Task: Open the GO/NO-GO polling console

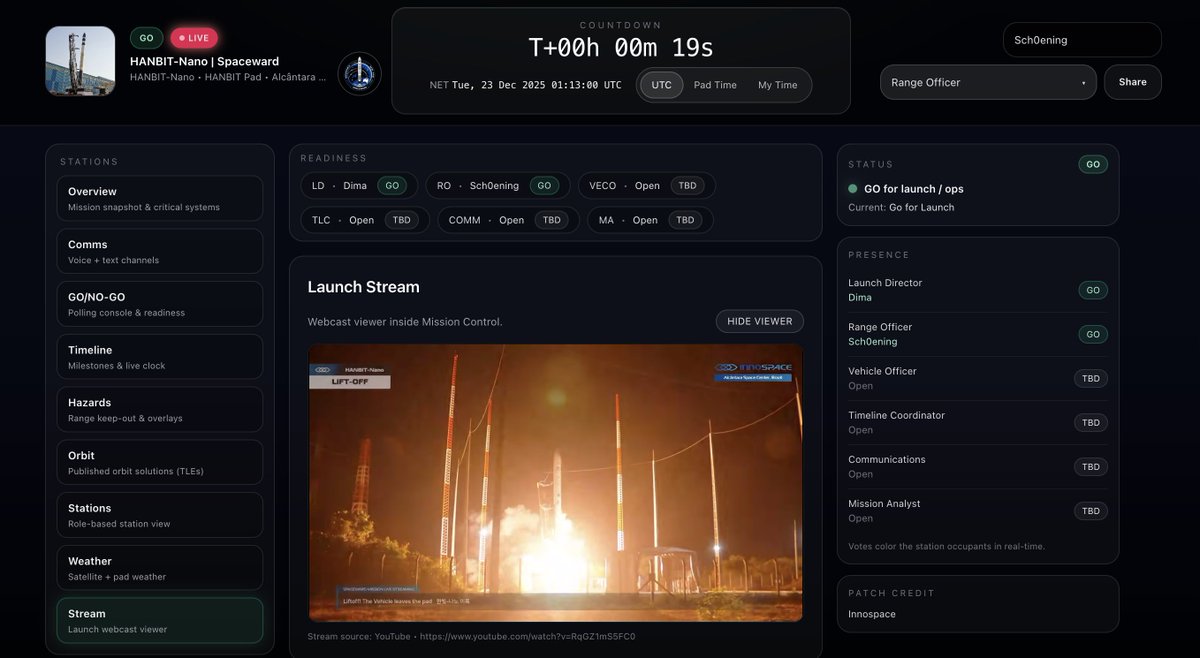Action: pos(160,304)
